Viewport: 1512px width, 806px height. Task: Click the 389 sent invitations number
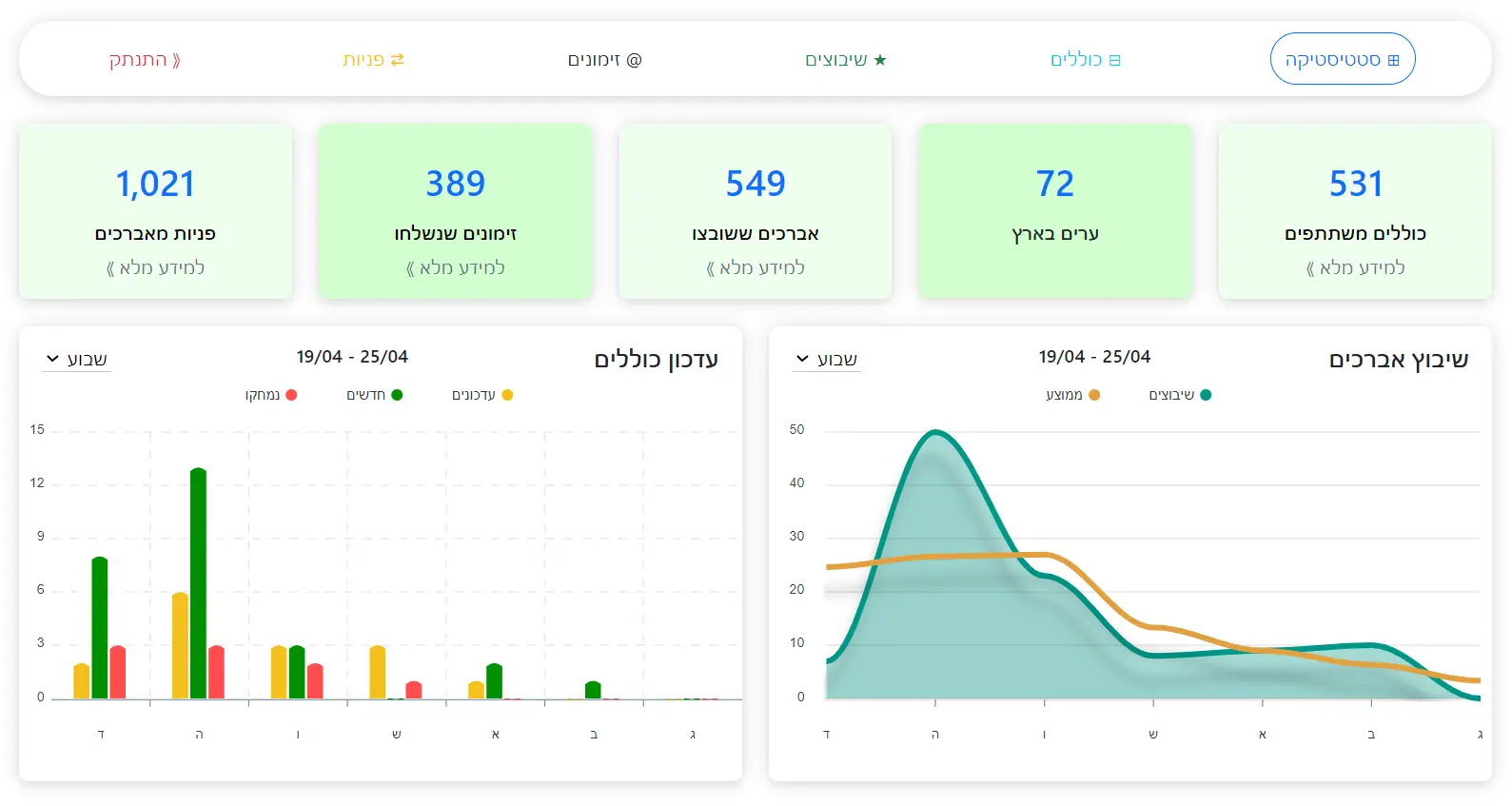456,183
